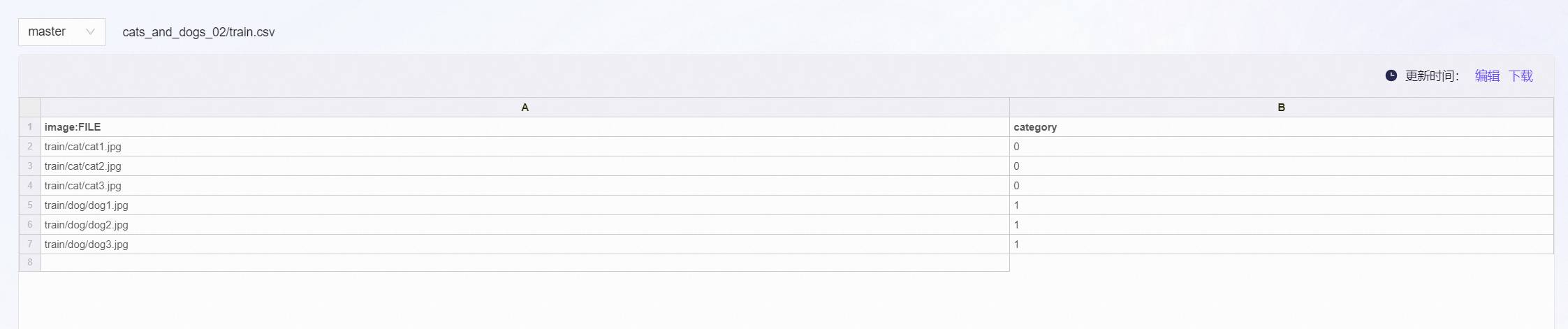Click the category header cell
Screen dimensions: 1568x329
[x=1282, y=126]
